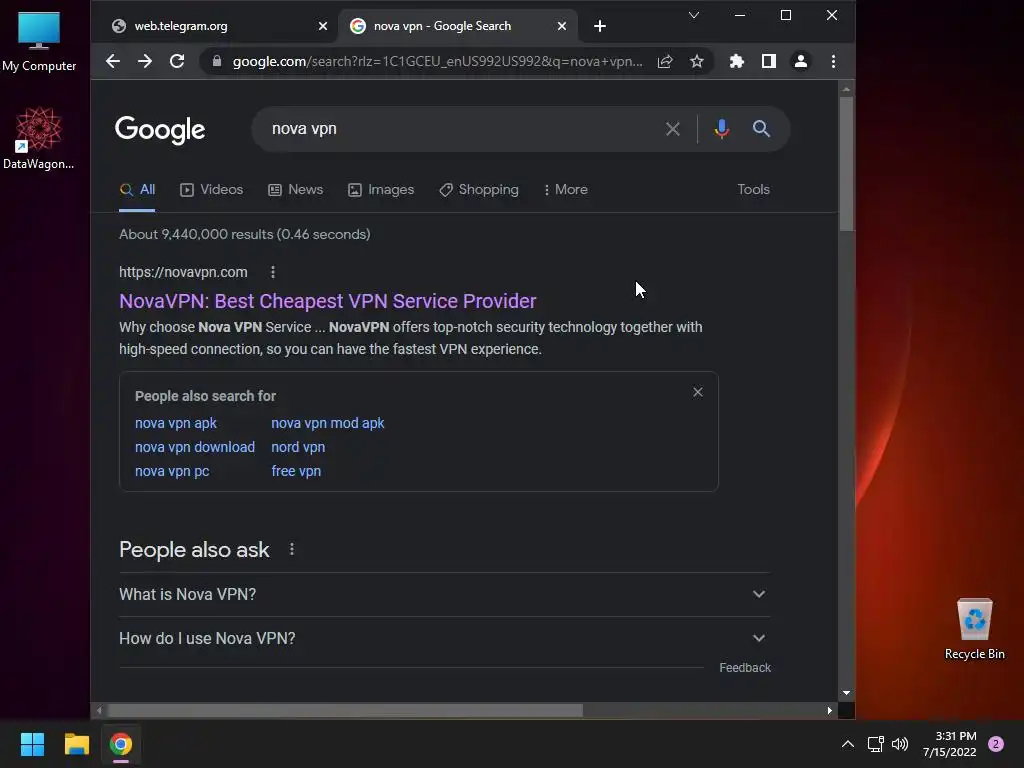Click the volume speaker tray icon
The height and width of the screenshot is (768, 1024).
coord(900,744)
